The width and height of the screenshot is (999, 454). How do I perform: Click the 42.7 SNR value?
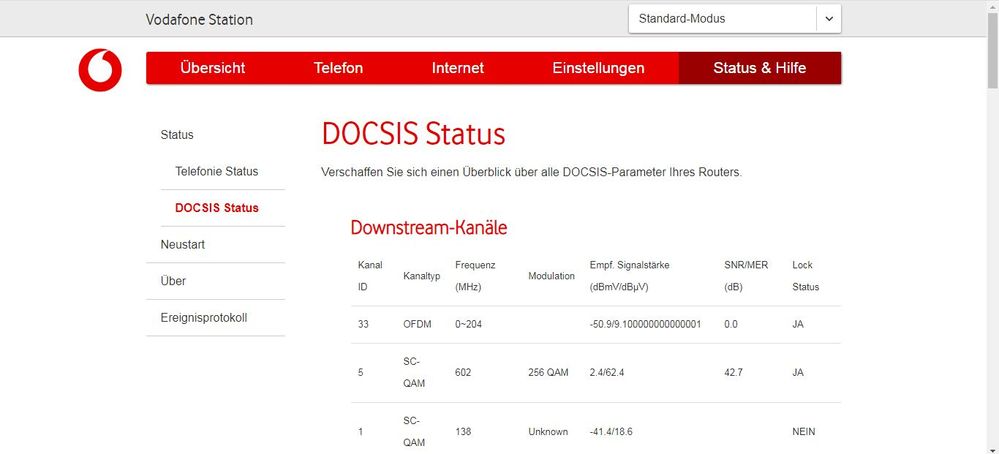[733, 372]
